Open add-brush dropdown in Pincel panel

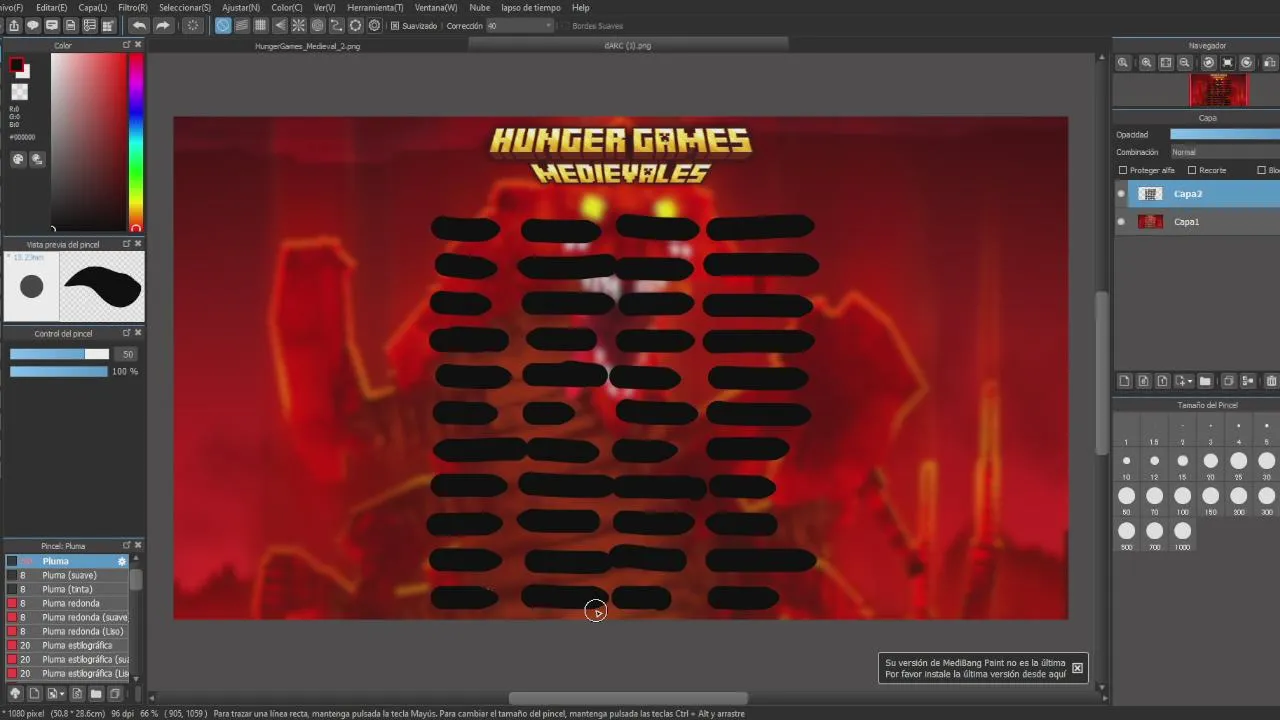[62, 693]
